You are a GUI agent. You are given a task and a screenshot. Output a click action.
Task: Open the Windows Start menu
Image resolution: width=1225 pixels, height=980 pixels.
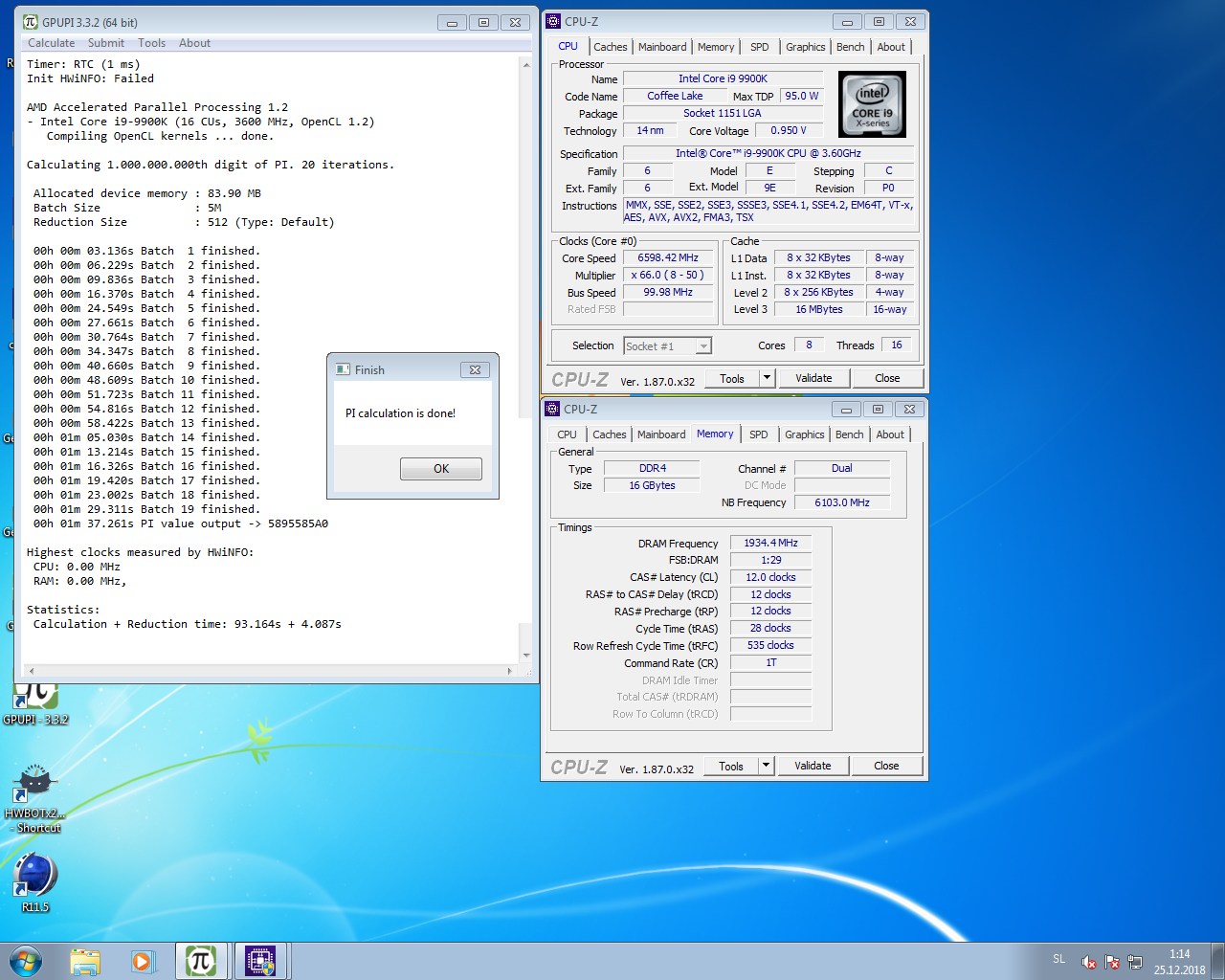[26, 961]
